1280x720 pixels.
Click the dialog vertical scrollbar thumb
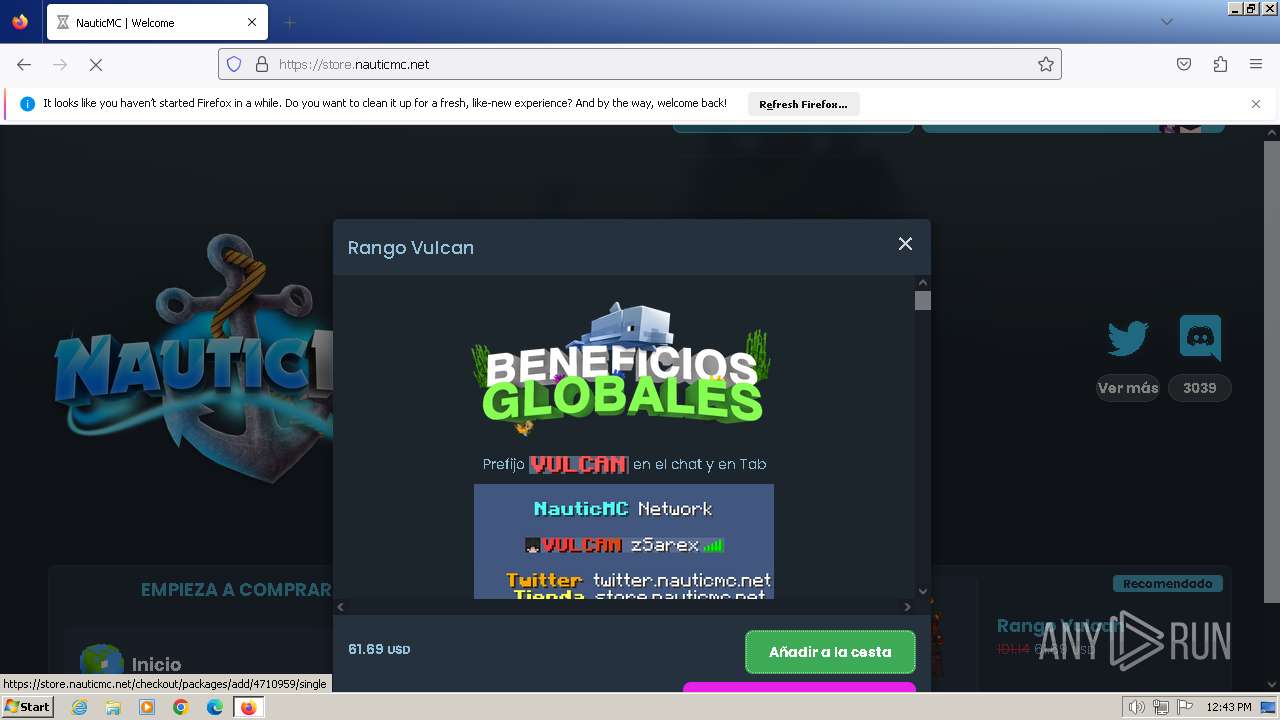click(x=923, y=300)
